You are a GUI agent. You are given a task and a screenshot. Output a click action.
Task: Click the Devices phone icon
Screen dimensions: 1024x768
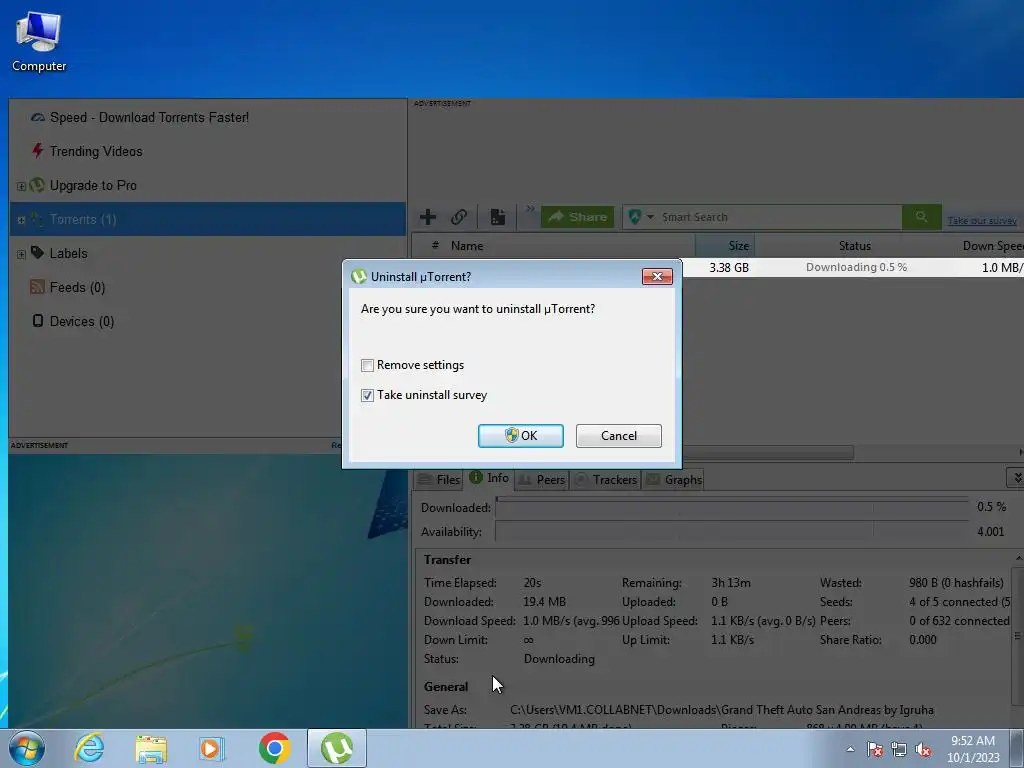[x=38, y=321]
